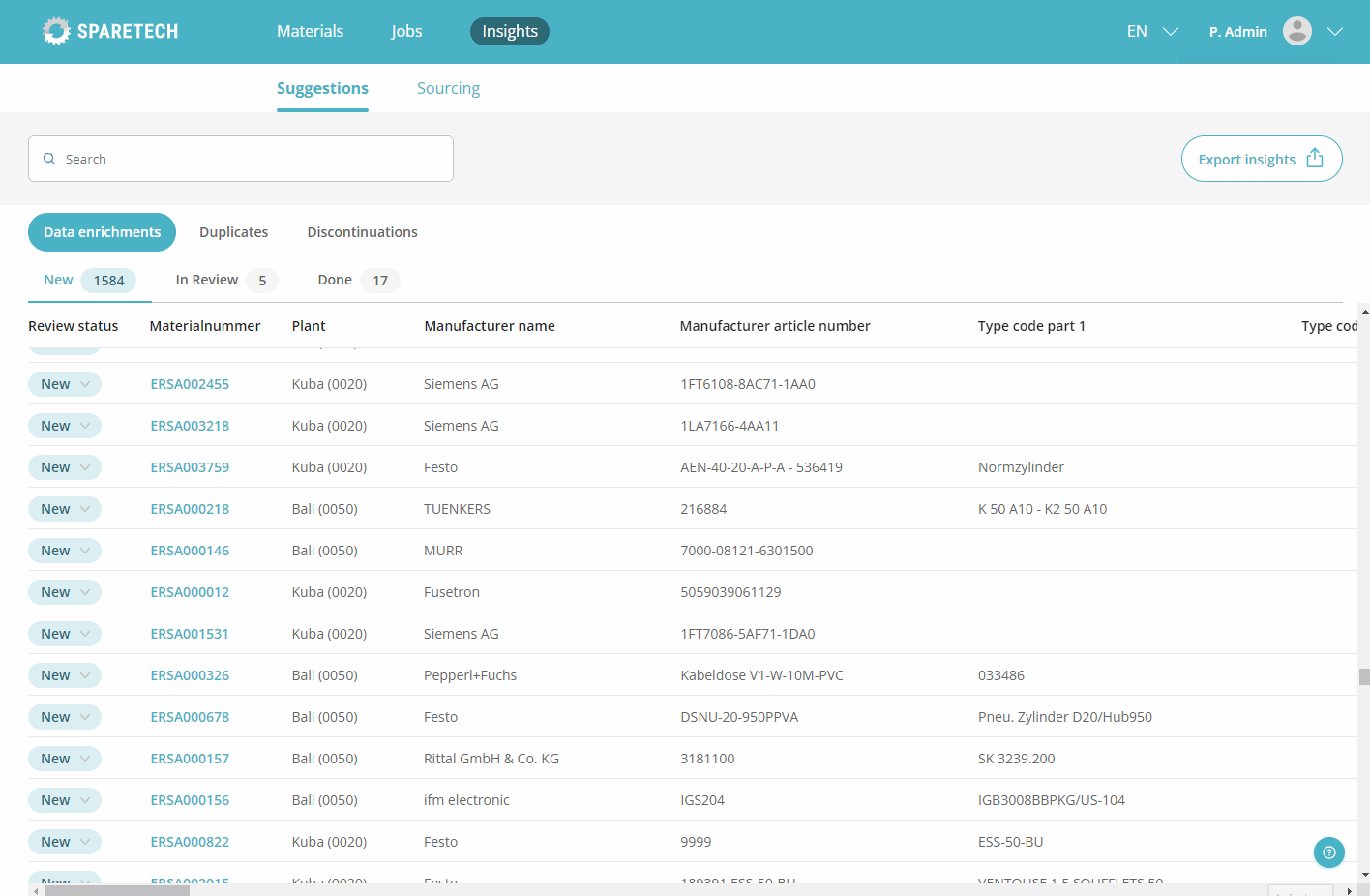The width and height of the screenshot is (1370, 896).
Task: Open material link ERSA003759
Action: coord(190,467)
